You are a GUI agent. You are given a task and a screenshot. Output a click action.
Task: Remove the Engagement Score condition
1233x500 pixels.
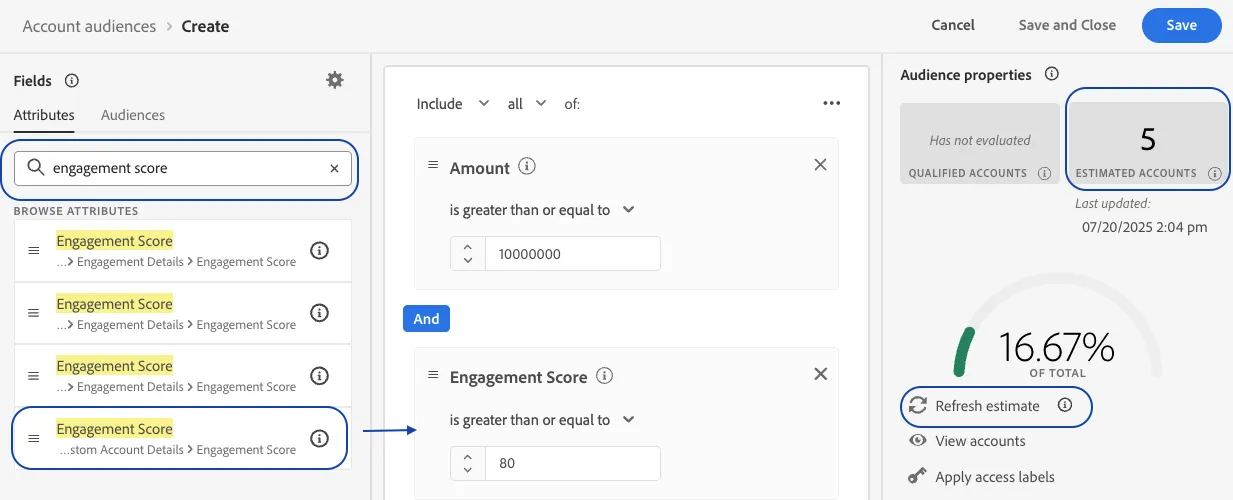[820, 374]
